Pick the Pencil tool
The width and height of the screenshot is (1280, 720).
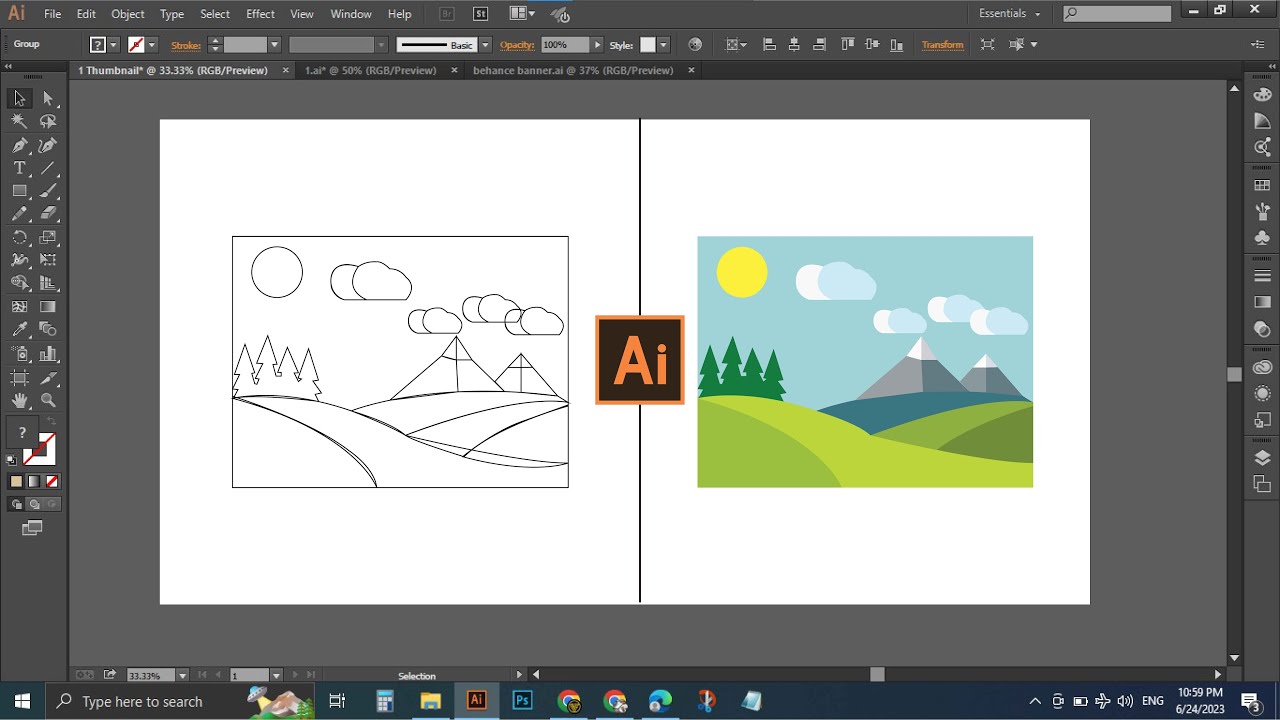coord(19,214)
